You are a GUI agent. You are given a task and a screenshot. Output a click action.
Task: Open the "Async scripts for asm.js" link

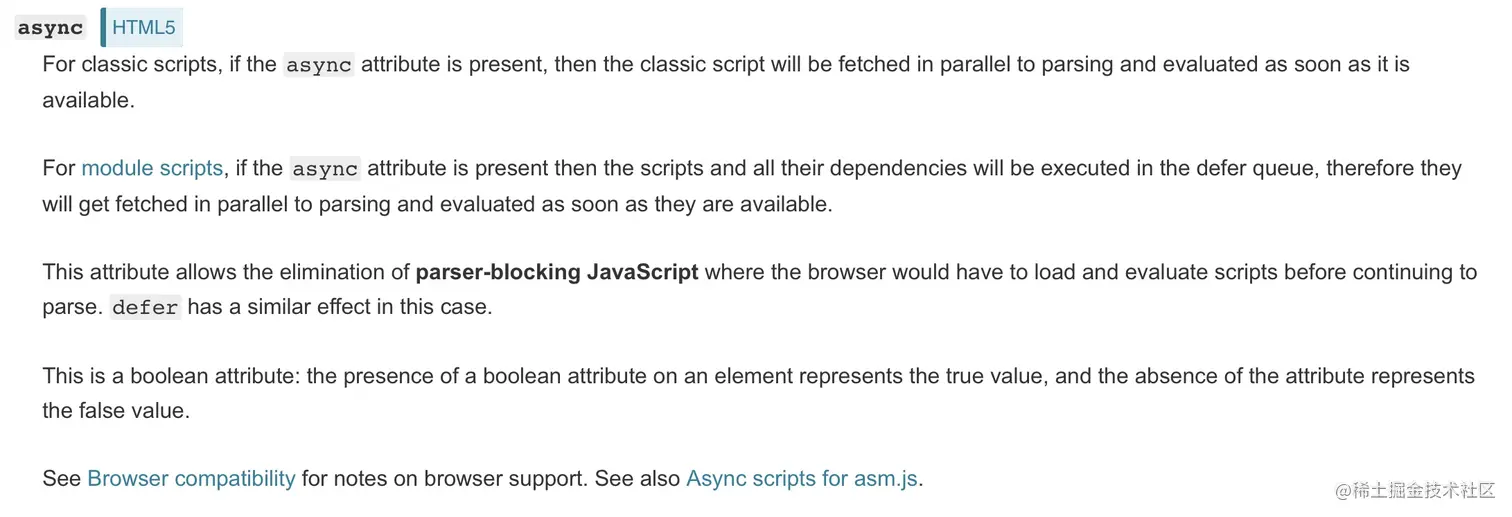802,478
